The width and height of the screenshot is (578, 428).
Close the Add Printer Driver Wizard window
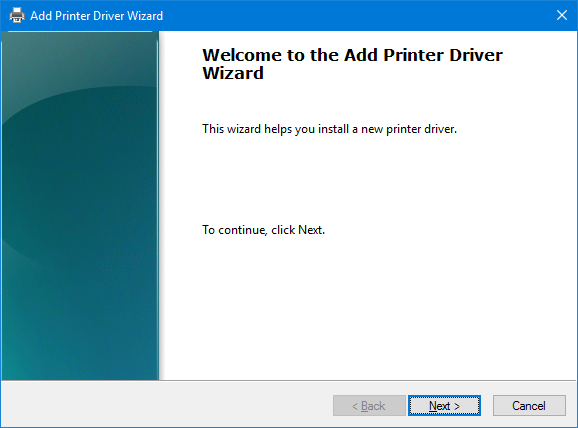(561, 15)
